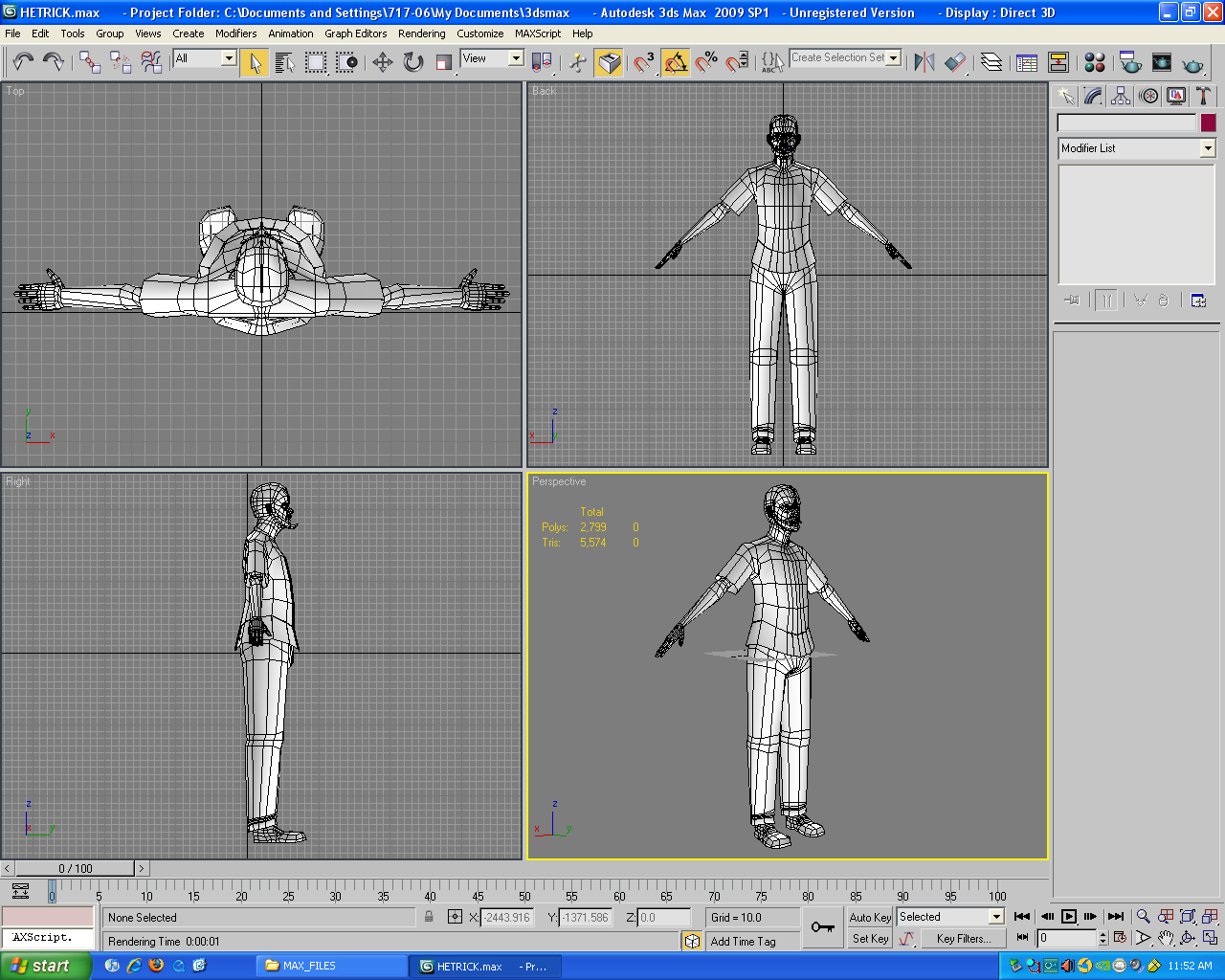Click the object name field in Modify panel
The width and height of the screenshot is (1225, 980).
tap(1126, 122)
